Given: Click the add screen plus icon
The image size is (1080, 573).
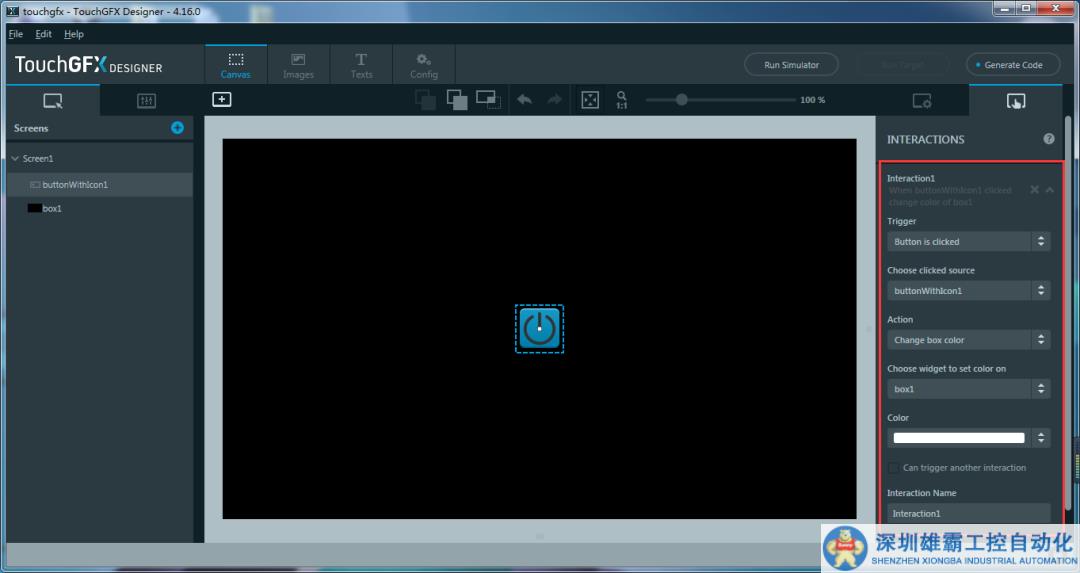Looking at the screenshot, I should (x=177, y=128).
